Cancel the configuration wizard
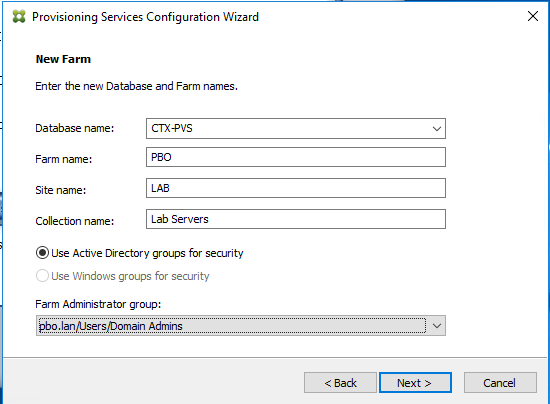This screenshot has height=404, width=550. [x=500, y=383]
